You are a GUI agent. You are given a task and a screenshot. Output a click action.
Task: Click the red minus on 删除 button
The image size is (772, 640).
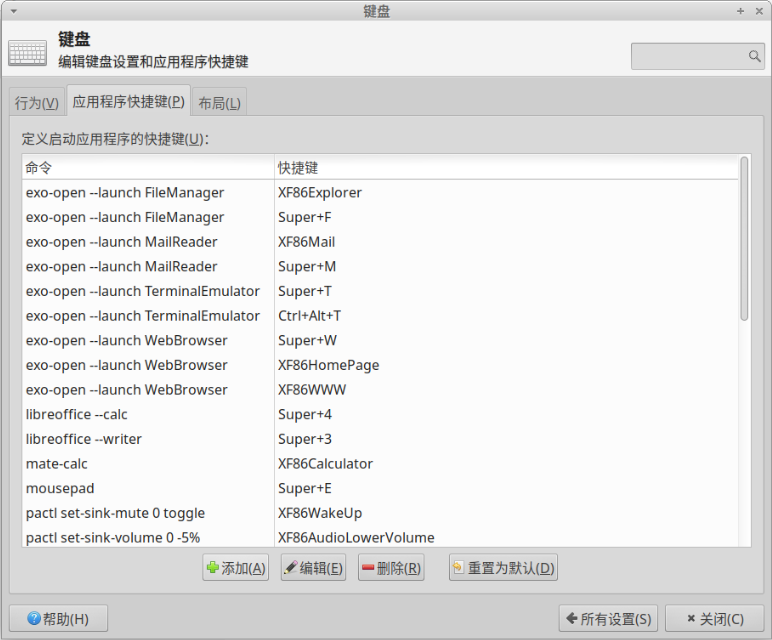click(368, 568)
